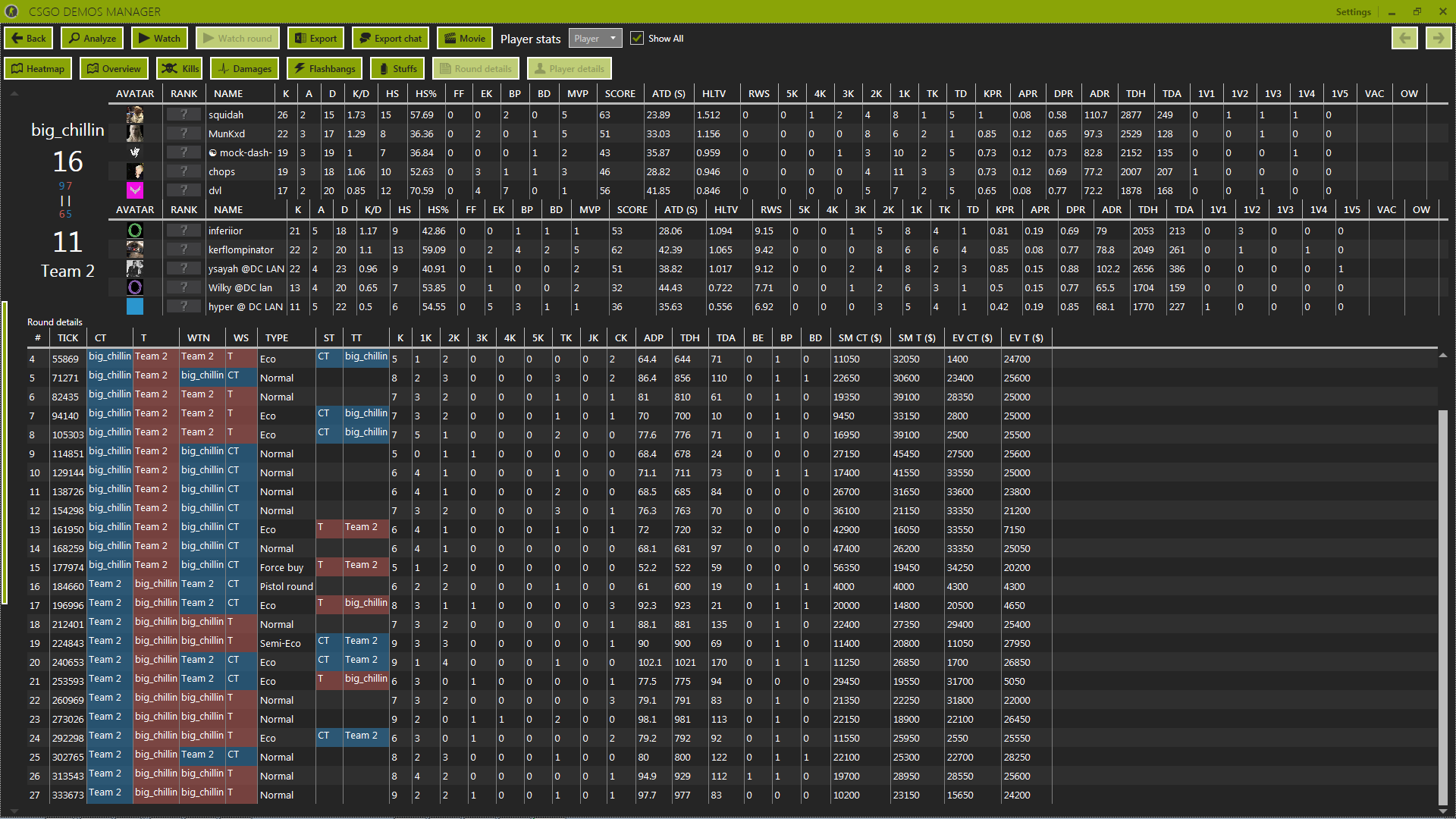This screenshot has height=819, width=1456.
Task: Sort round details by TICK header
Action: [67, 338]
